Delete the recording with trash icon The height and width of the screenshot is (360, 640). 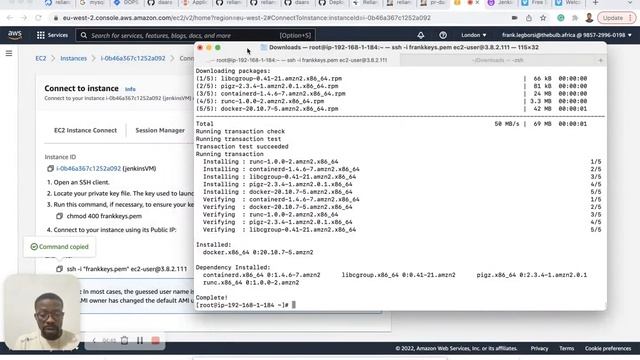[124, 340]
